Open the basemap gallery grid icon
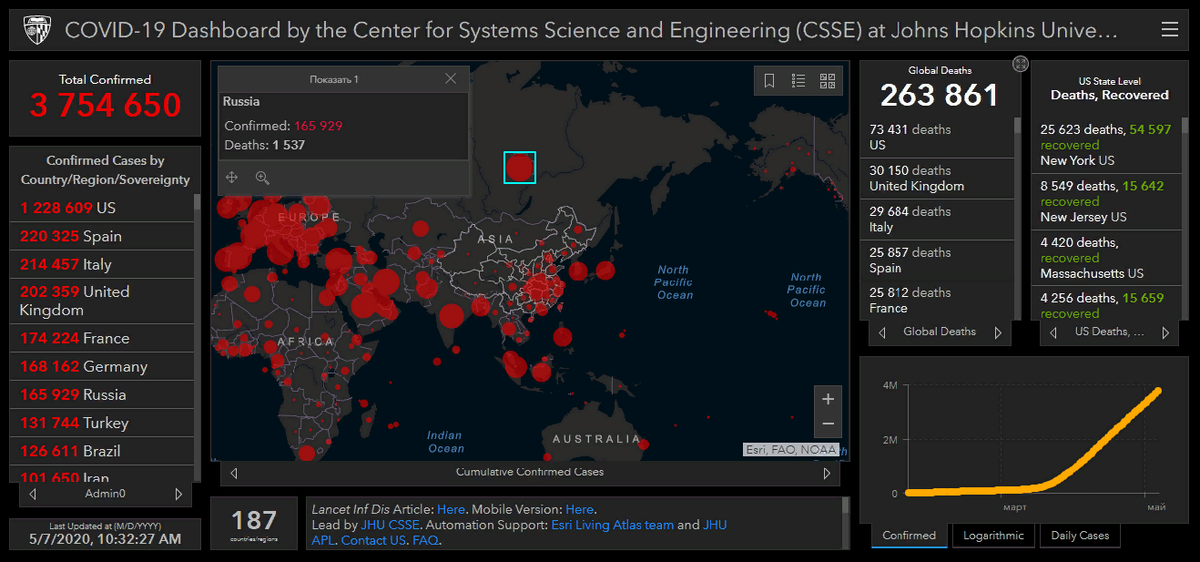Viewport: 1200px width, 562px height. click(828, 81)
